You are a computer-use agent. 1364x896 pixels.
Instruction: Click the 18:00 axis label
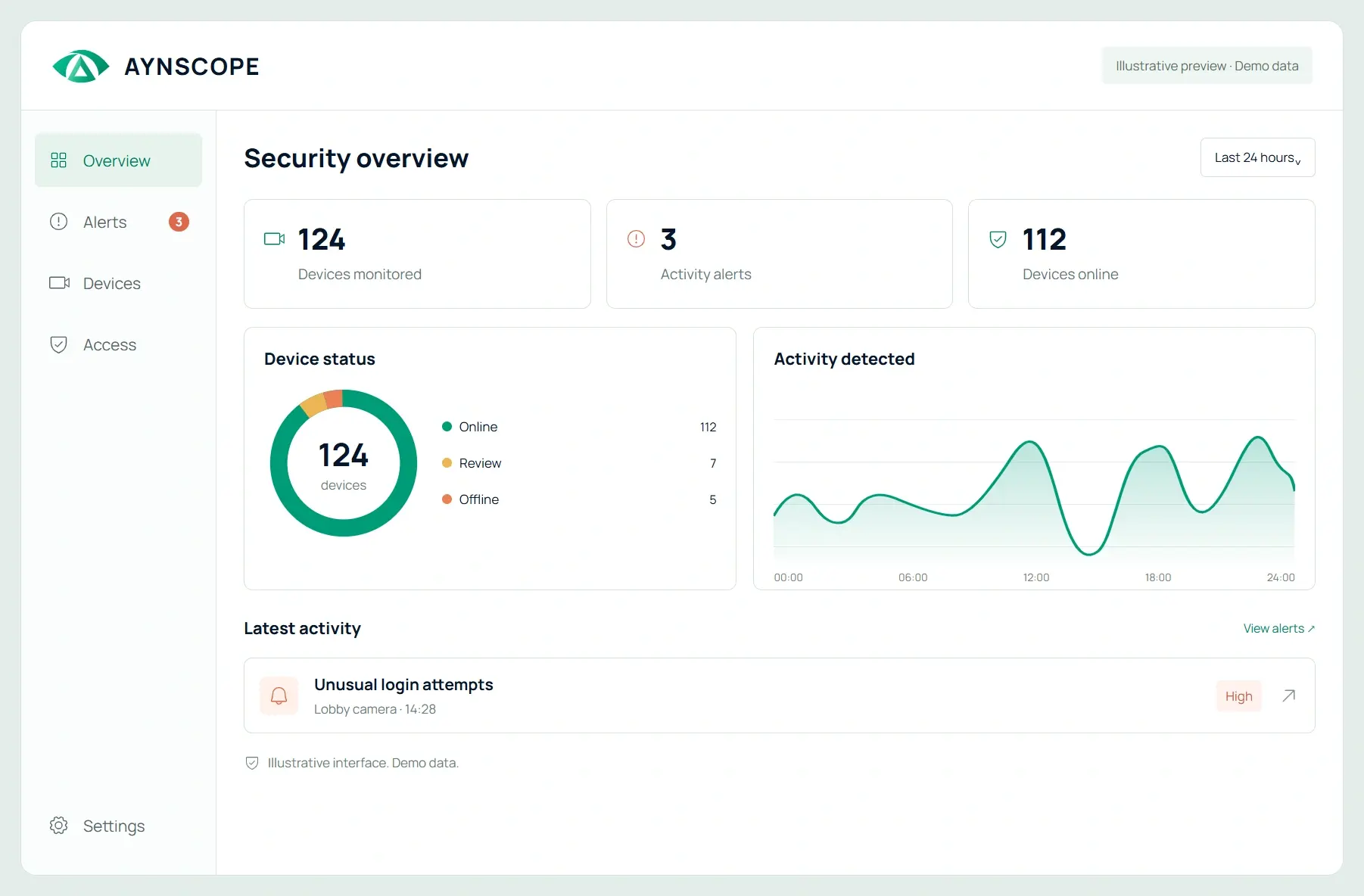1158,577
